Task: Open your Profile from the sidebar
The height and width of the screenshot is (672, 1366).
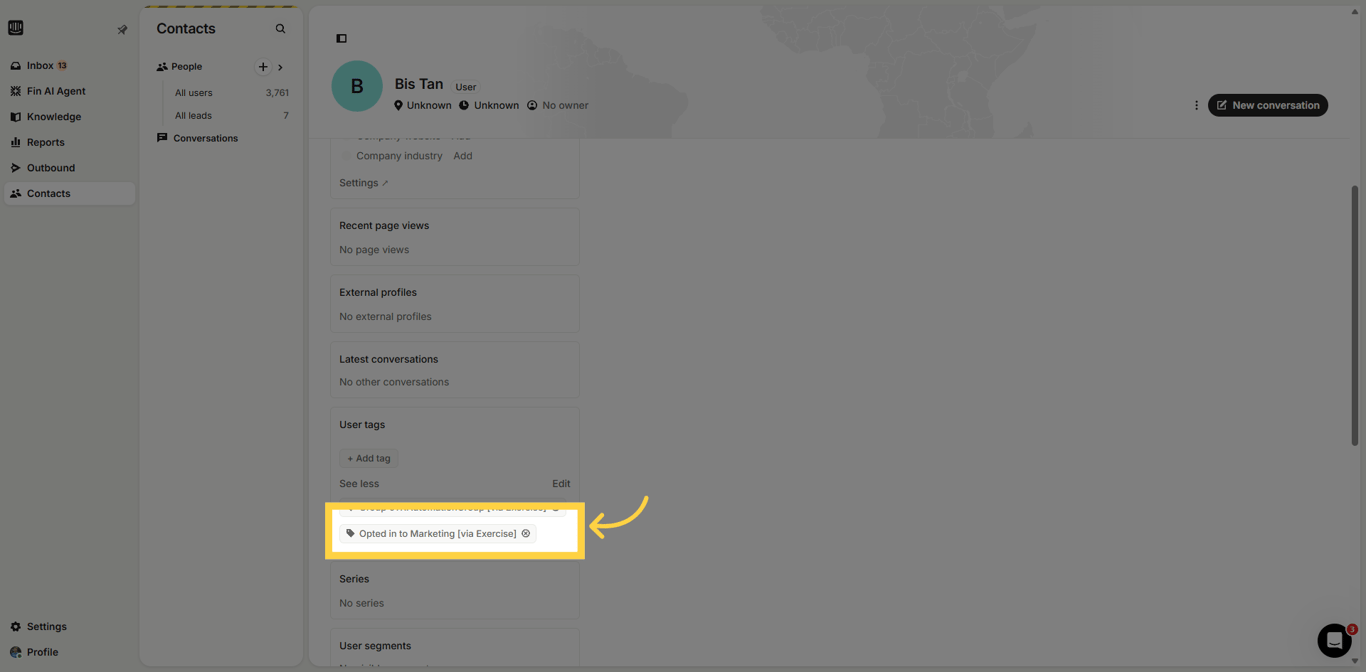Action: pos(41,652)
